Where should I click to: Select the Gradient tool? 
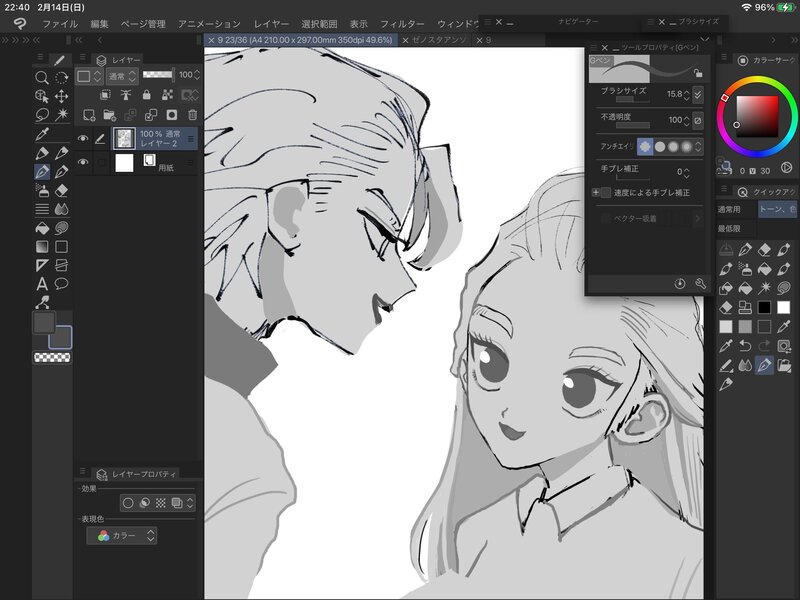(x=42, y=247)
